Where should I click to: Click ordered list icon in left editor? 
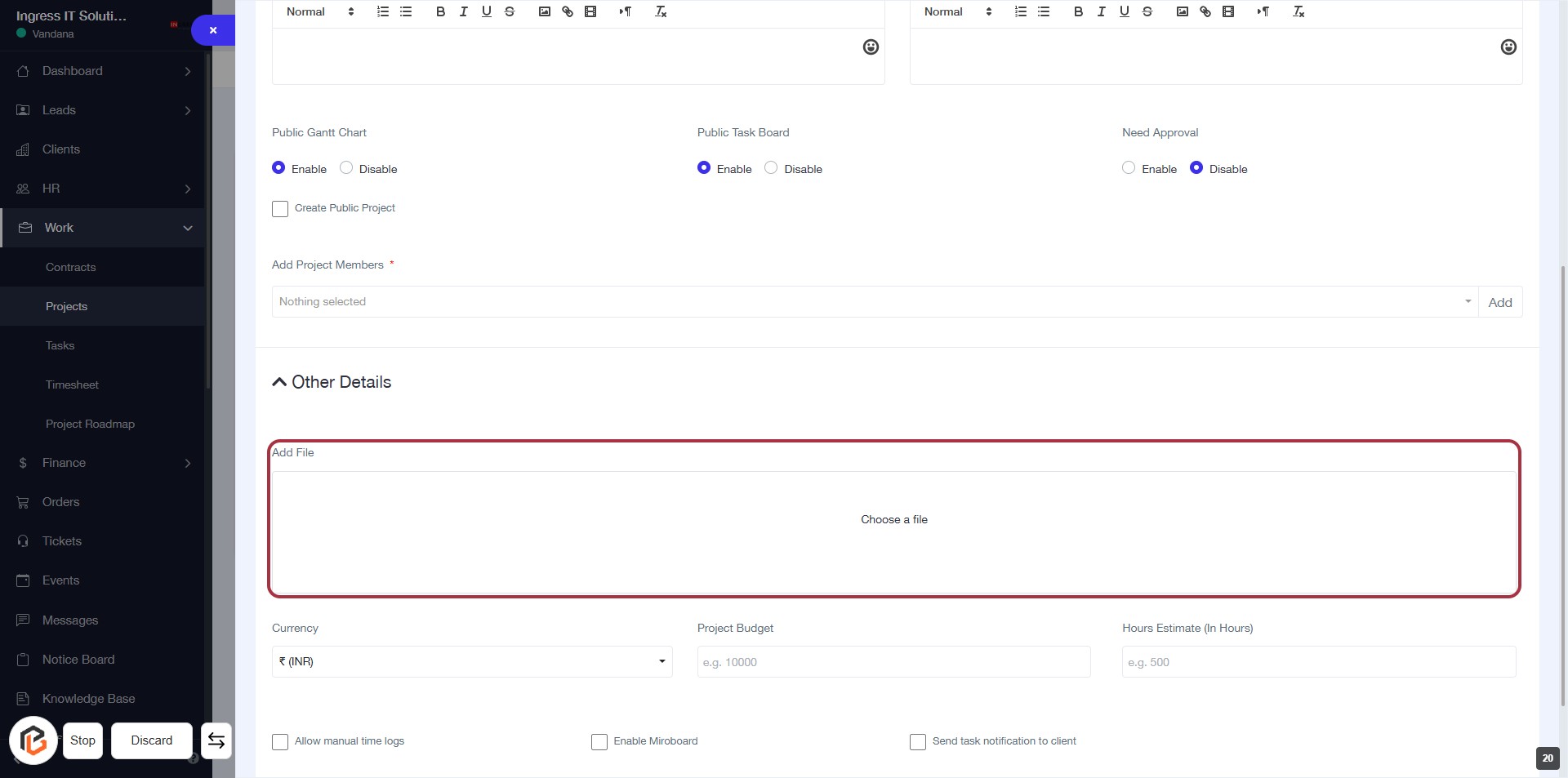[382, 11]
